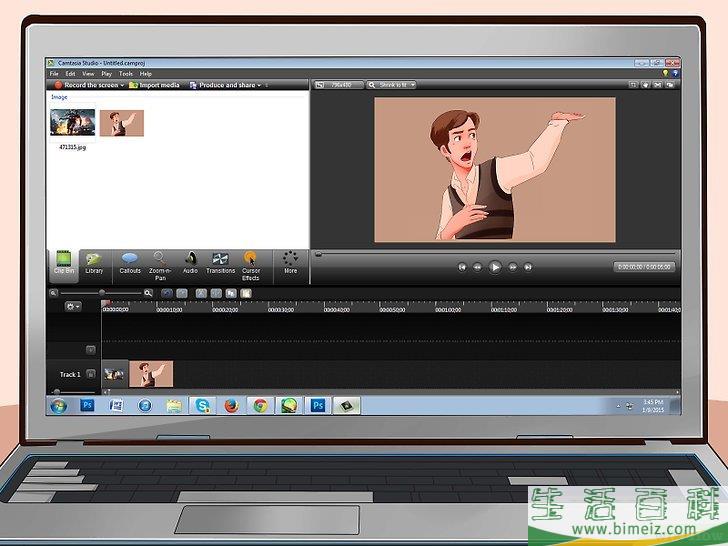Image resolution: width=728 pixels, height=546 pixels.
Task: Open the timeline gear settings dropdown
Action: (73, 306)
